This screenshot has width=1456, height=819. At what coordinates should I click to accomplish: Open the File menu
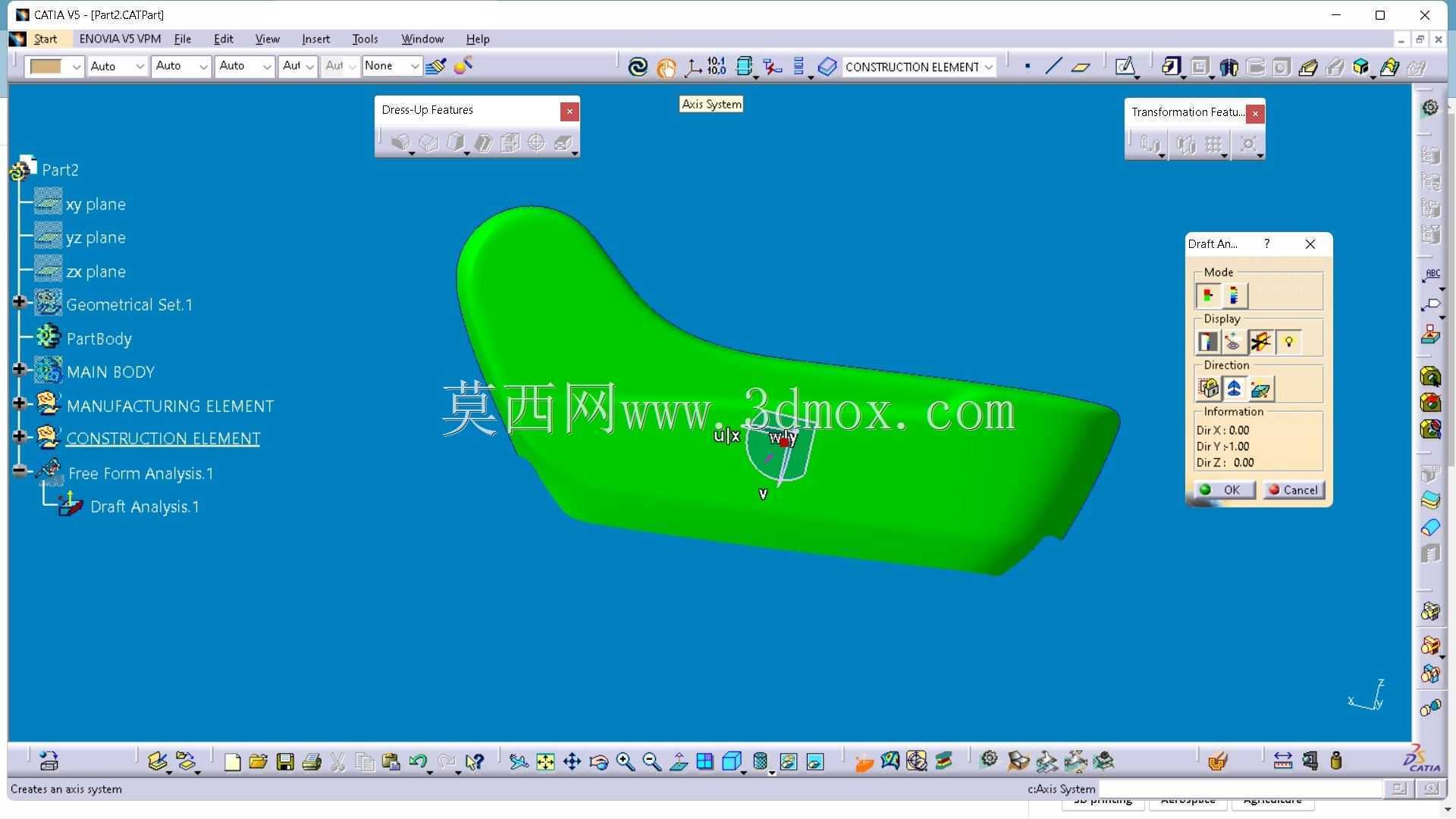pyautogui.click(x=182, y=39)
